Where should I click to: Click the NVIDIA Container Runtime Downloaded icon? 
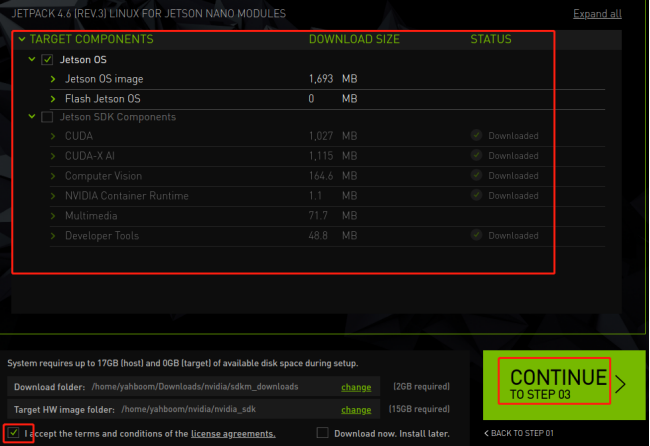tap(477, 195)
